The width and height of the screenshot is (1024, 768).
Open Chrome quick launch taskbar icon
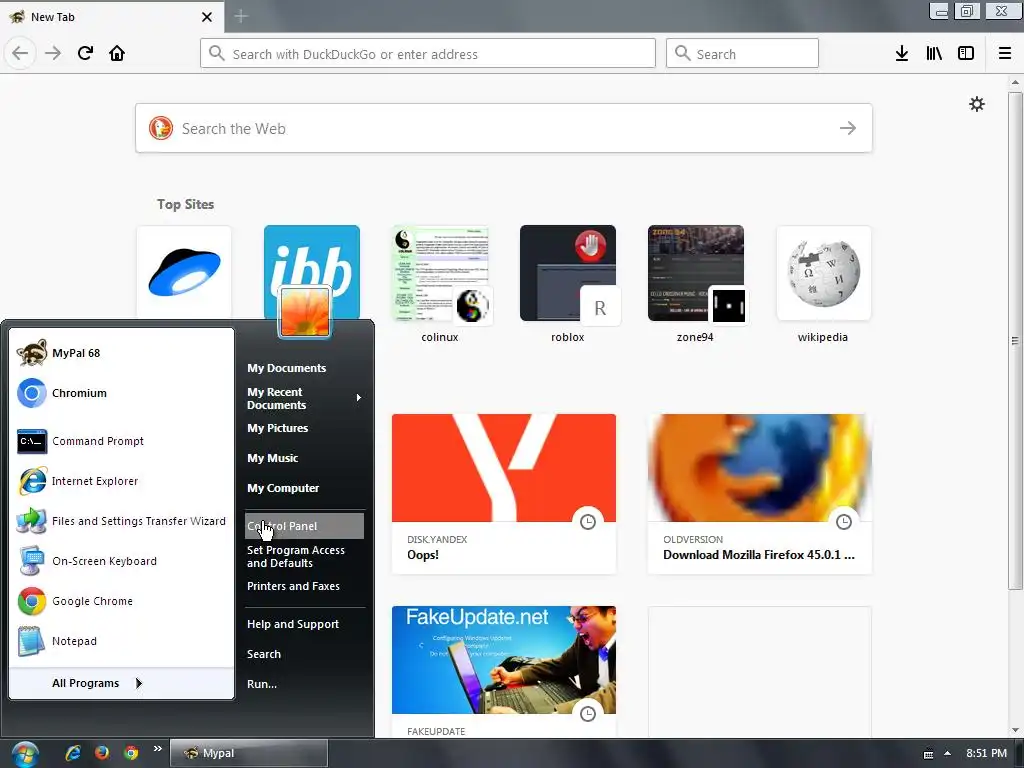[x=131, y=753]
